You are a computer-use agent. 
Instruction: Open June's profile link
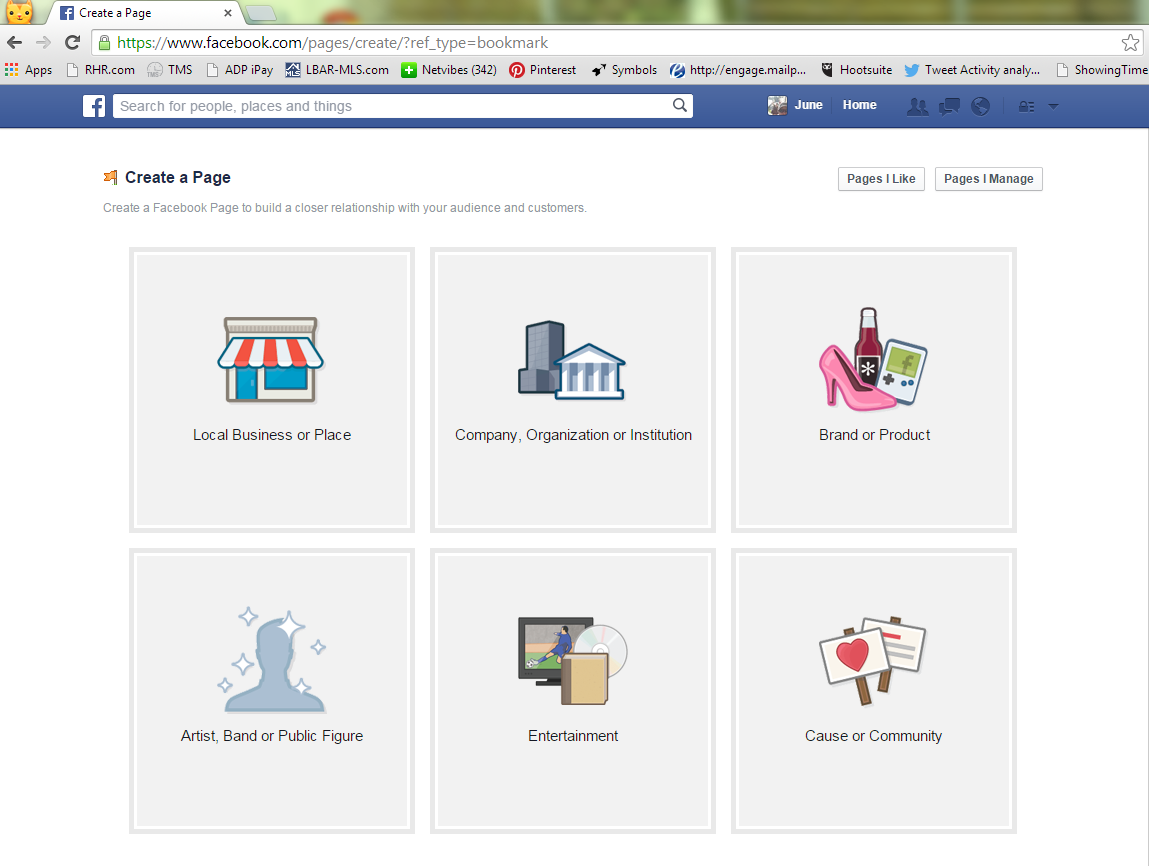click(808, 105)
